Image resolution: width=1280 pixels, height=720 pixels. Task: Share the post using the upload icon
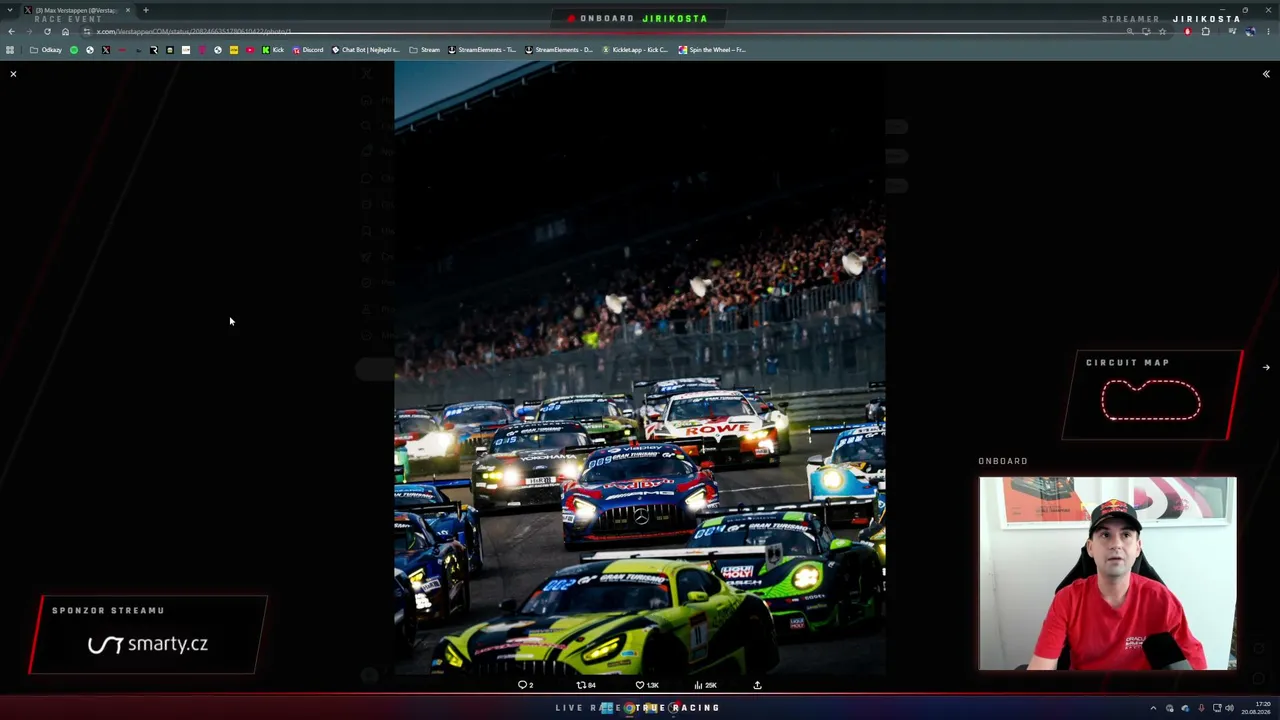[757, 685]
